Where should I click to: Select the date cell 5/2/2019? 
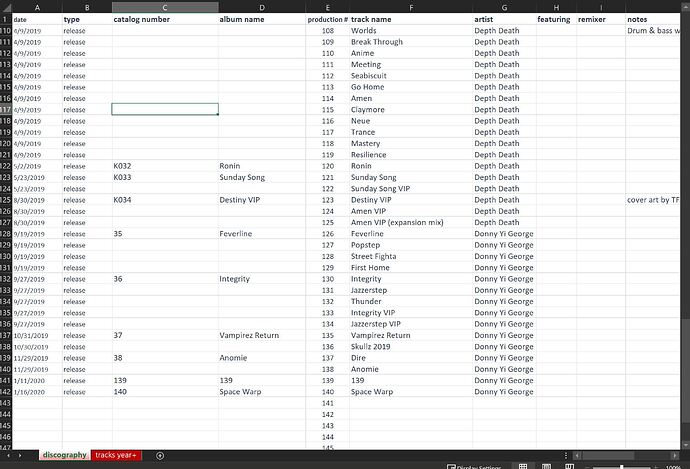(37, 166)
